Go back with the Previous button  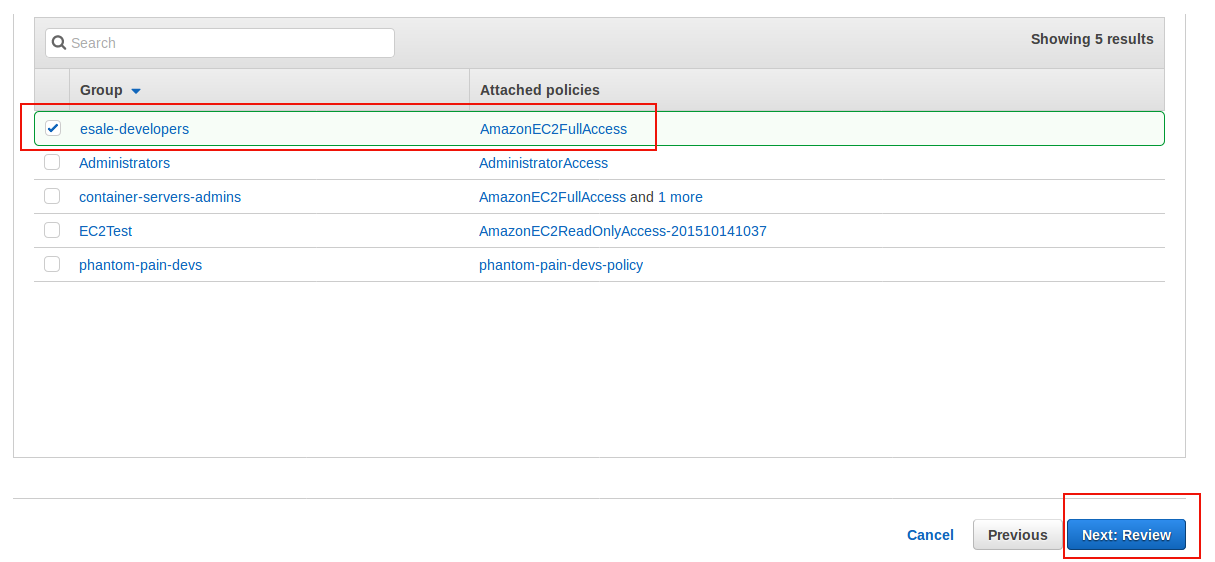(x=1017, y=535)
